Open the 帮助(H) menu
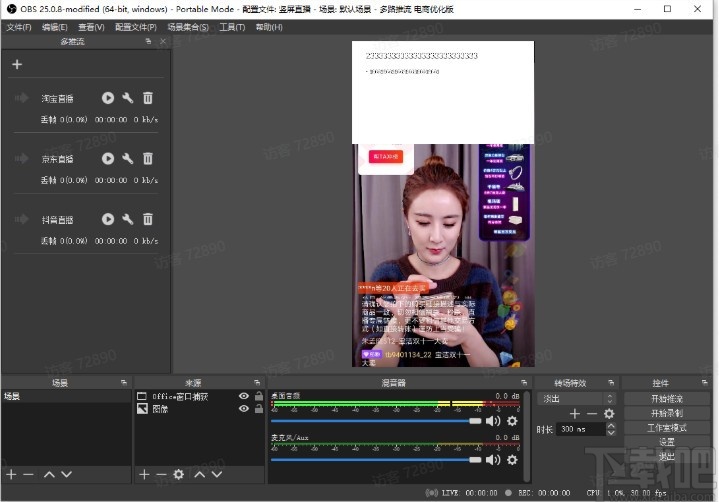The image size is (719, 502). click(x=269, y=27)
